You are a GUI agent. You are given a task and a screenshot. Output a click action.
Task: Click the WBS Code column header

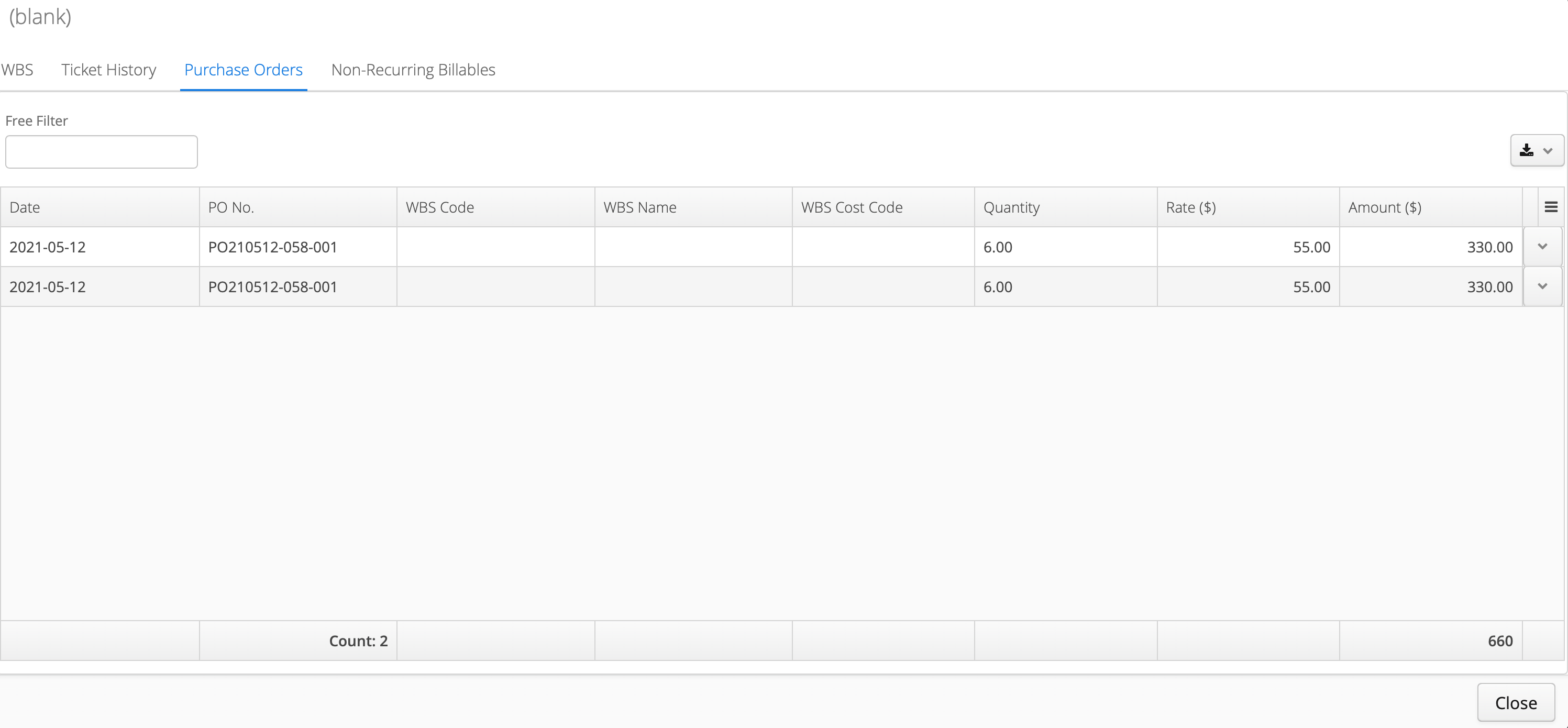click(x=495, y=207)
